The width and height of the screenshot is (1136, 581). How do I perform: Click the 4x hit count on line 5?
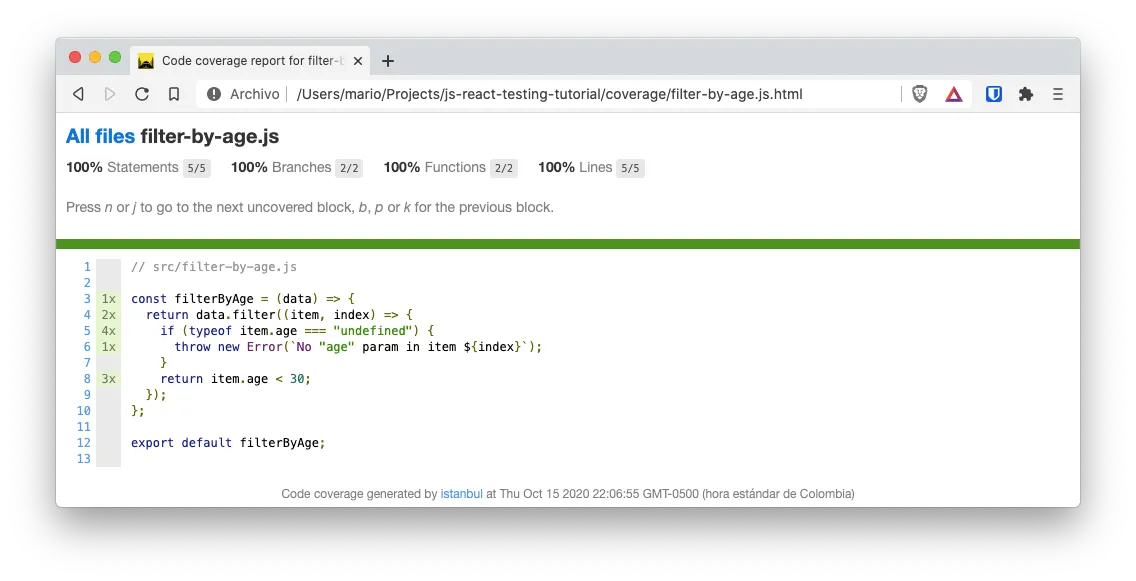[x=109, y=330]
